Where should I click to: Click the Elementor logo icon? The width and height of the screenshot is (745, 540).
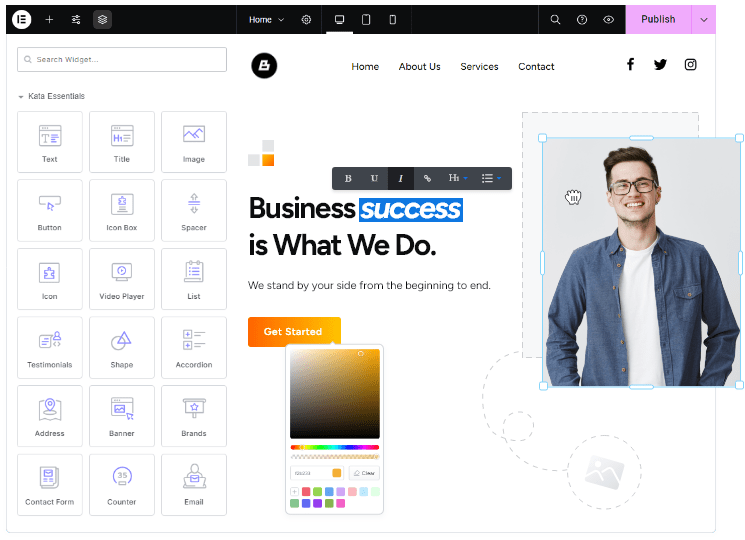21,19
